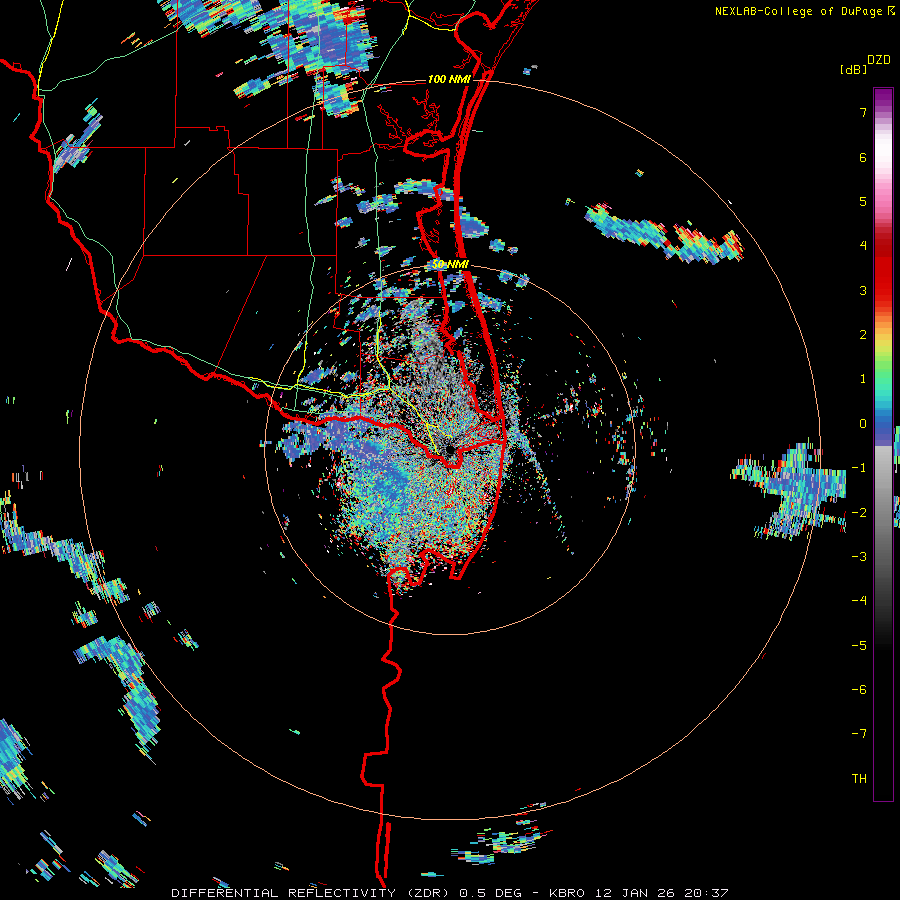900x900 pixels.
Task: Click the KBRO station identifier in caption
Action: coord(567,893)
